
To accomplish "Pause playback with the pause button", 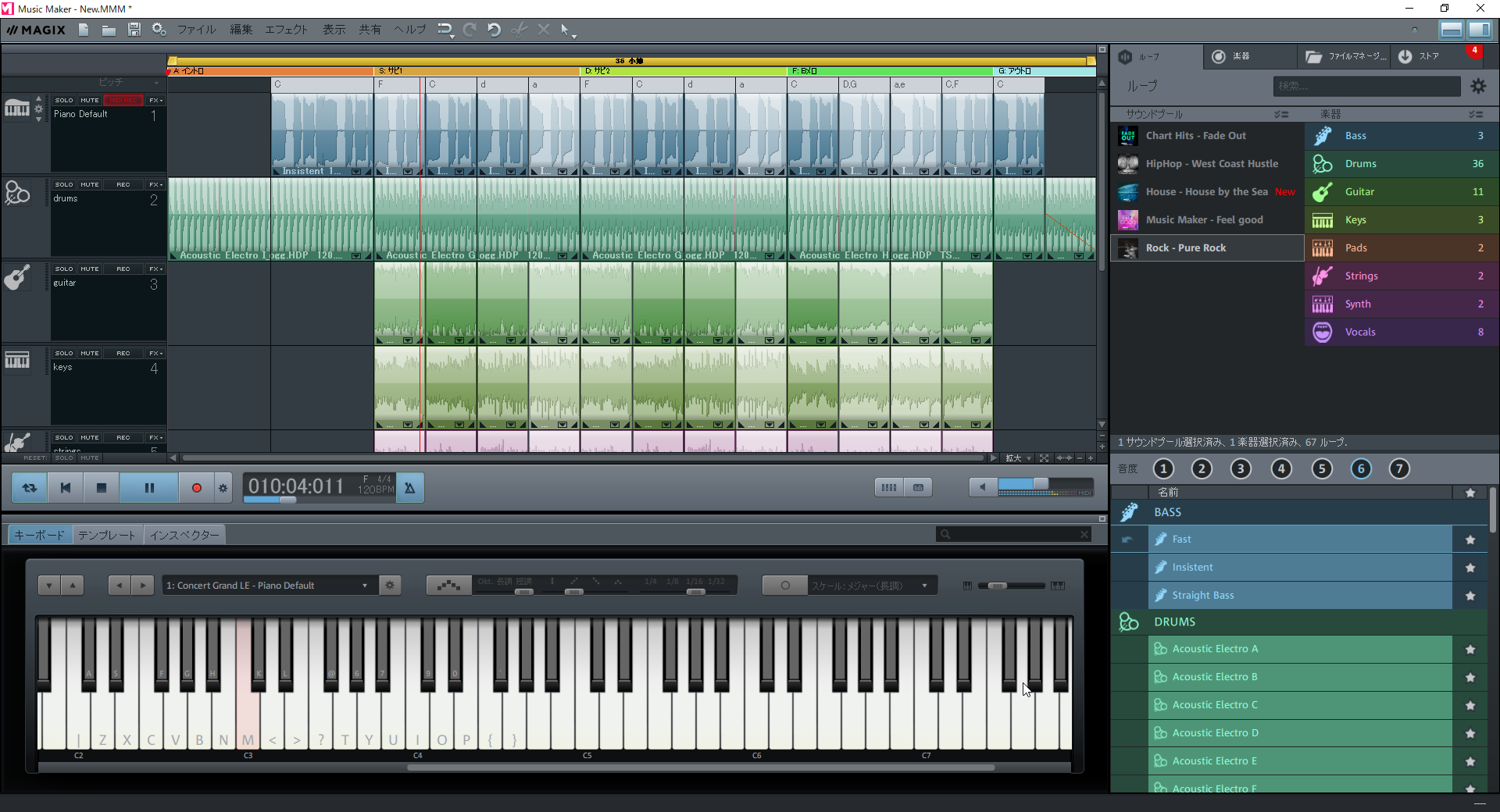I will click(x=149, y=487).
